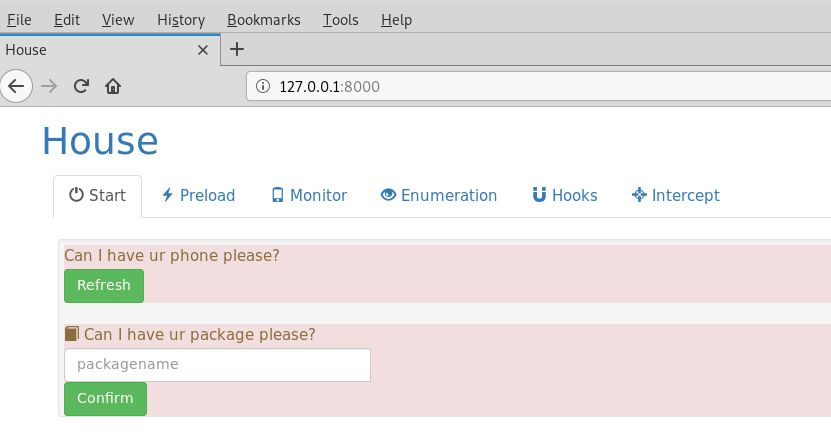Image resolution: width=831 pixels, height=432 pixels.
Task: Reload the page with the refresh icon
Action: pos(82,86)
